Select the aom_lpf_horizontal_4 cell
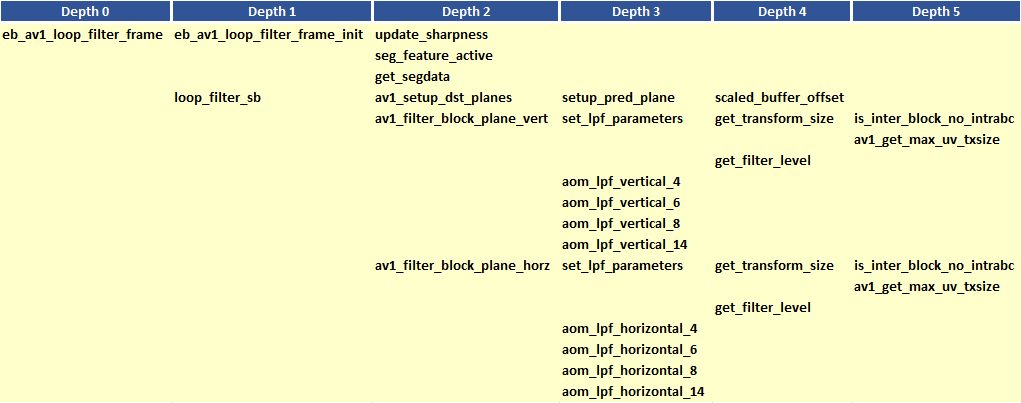Image resolution: width=1021 pixels, height=403 pixels. [x=629, y=329]
